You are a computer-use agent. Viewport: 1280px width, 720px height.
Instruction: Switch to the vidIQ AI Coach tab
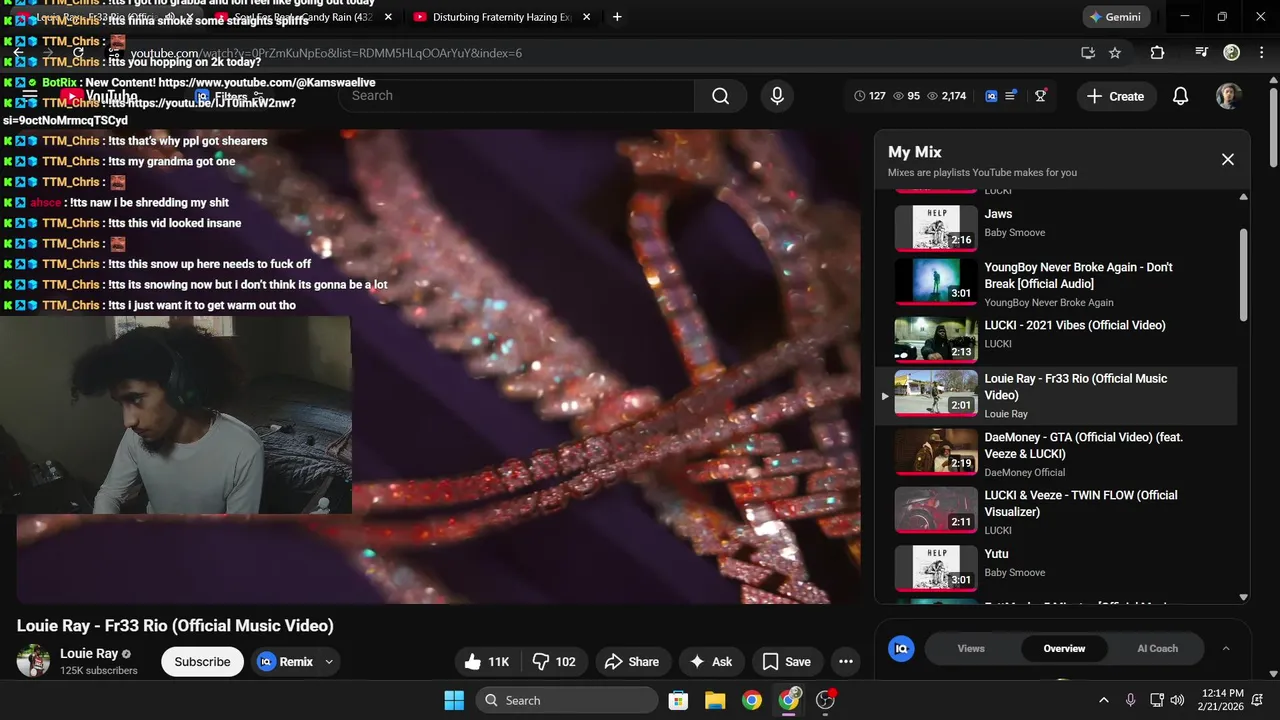1157,649
